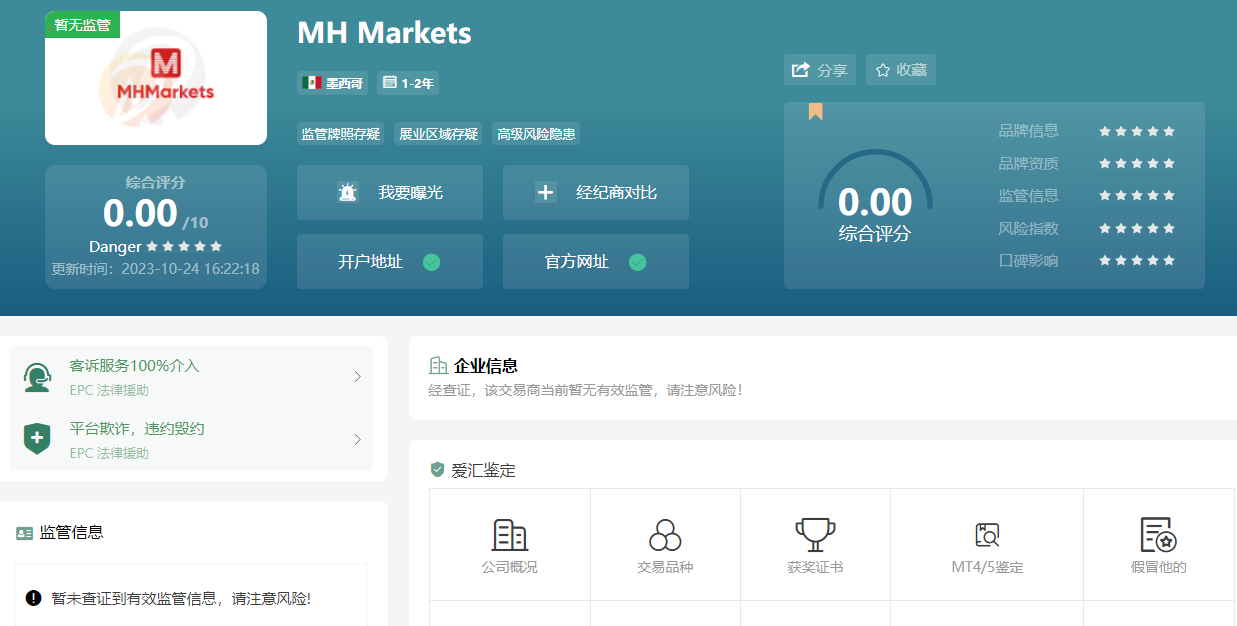Click the 我要曝光 alarm icon
Image resolution: width=1237 pixels, height=626 pixels.
click(347, 193)
